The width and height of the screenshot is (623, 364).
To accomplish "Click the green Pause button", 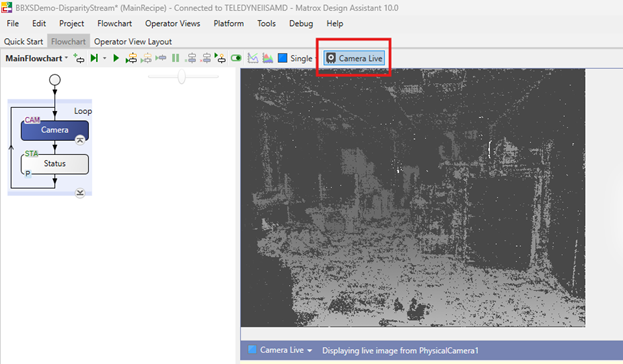I will point(175,58).
